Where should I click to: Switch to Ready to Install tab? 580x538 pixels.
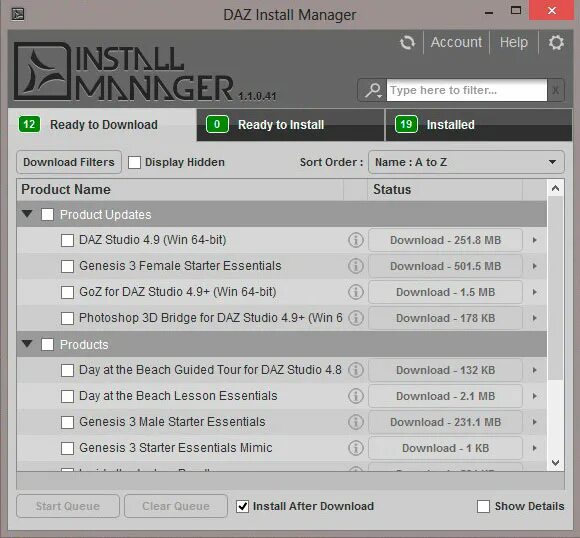(x=290, y=125)
